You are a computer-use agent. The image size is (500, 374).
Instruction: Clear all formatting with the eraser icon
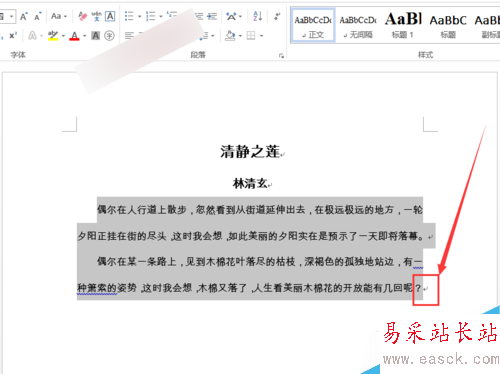click(82, 16)
